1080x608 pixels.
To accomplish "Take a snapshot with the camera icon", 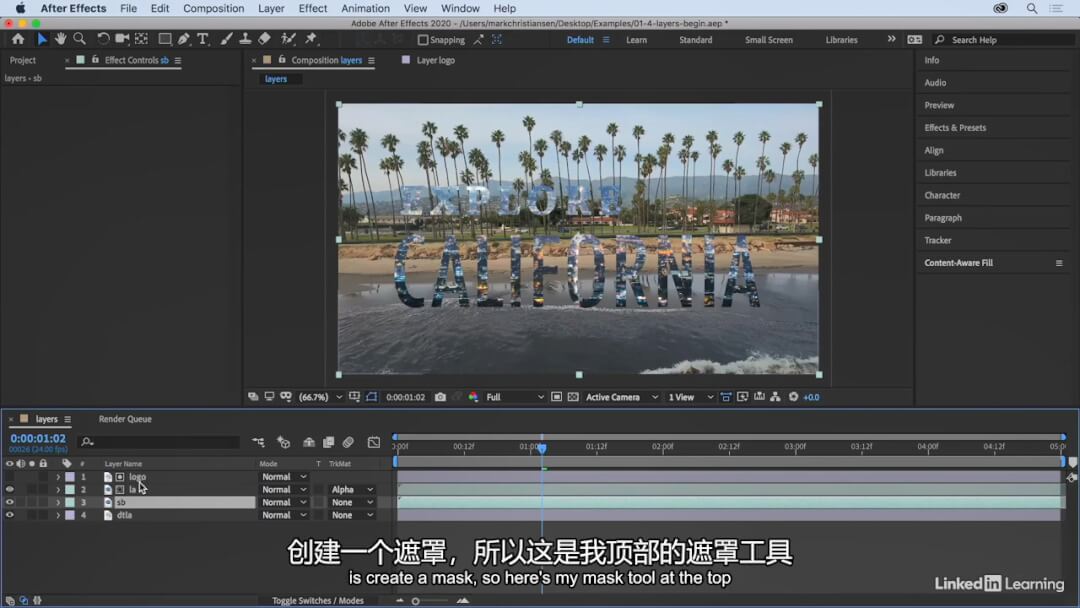I will 440,397.
